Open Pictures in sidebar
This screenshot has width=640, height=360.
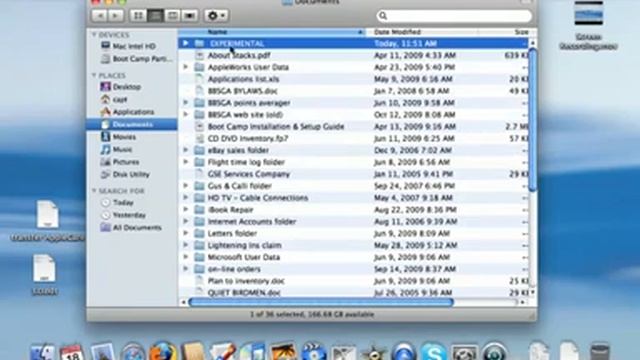[120, 162]
